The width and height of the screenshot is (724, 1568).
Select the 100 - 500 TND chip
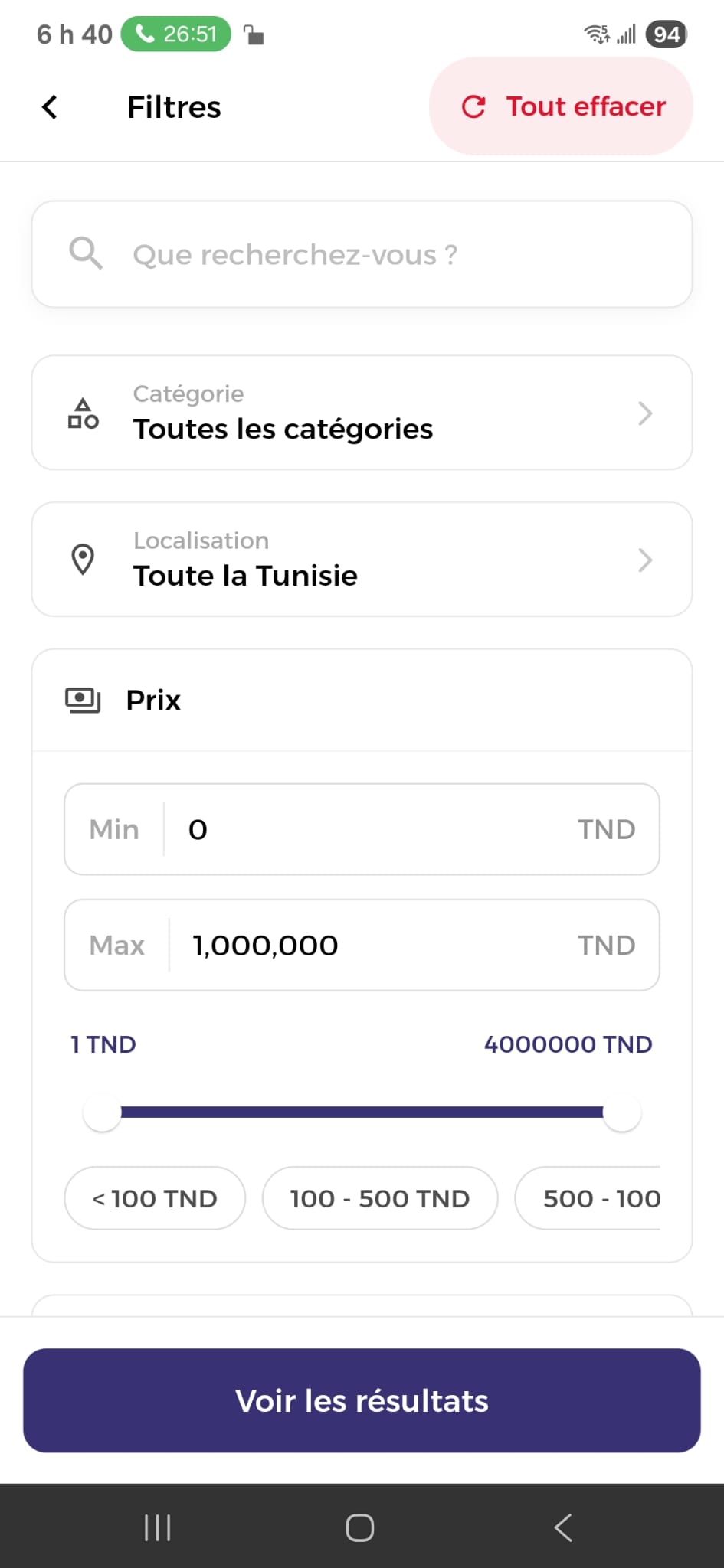pos(380,1198)
